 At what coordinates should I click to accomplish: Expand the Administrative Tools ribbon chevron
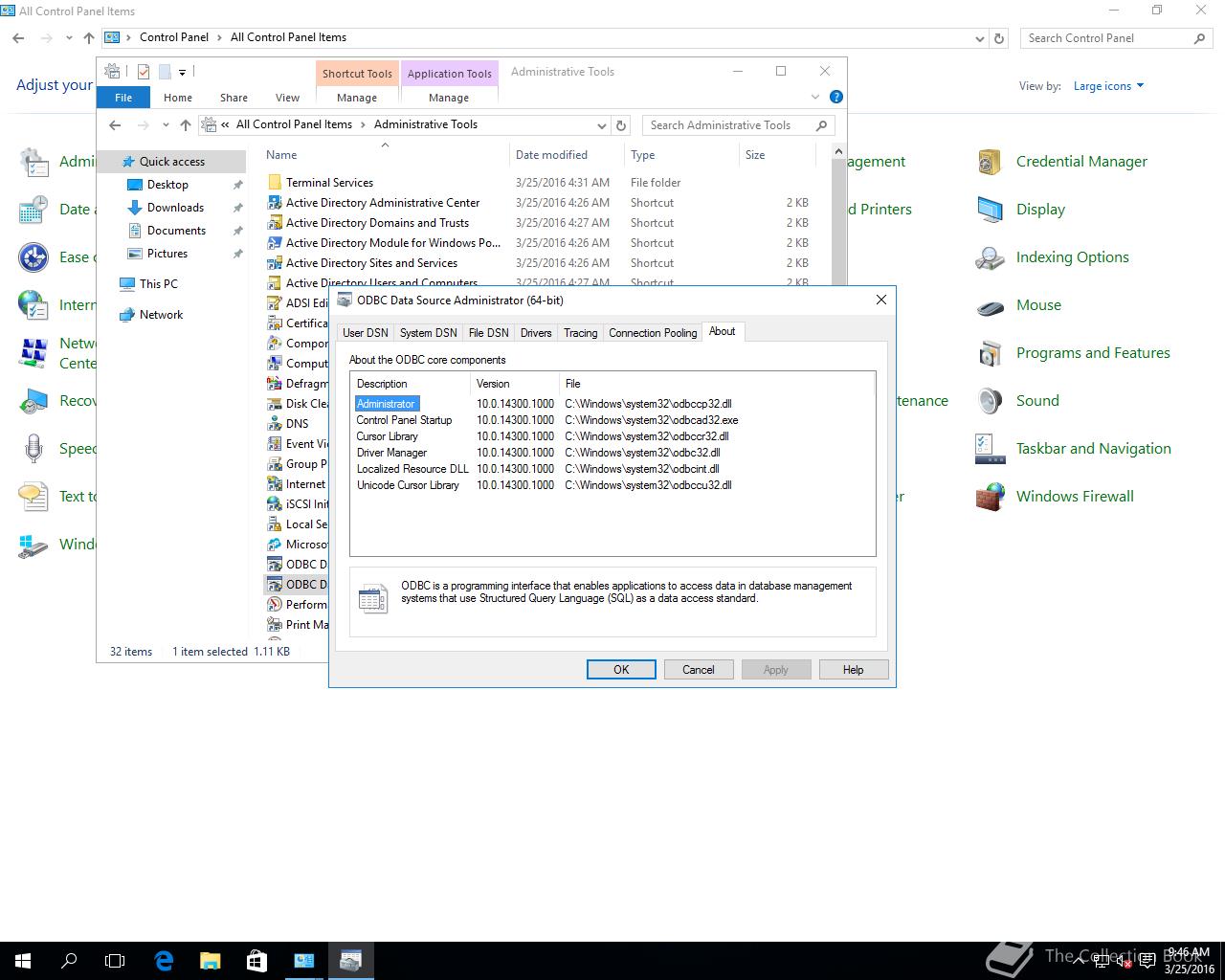pyautogui.click(x=815, y=97)
